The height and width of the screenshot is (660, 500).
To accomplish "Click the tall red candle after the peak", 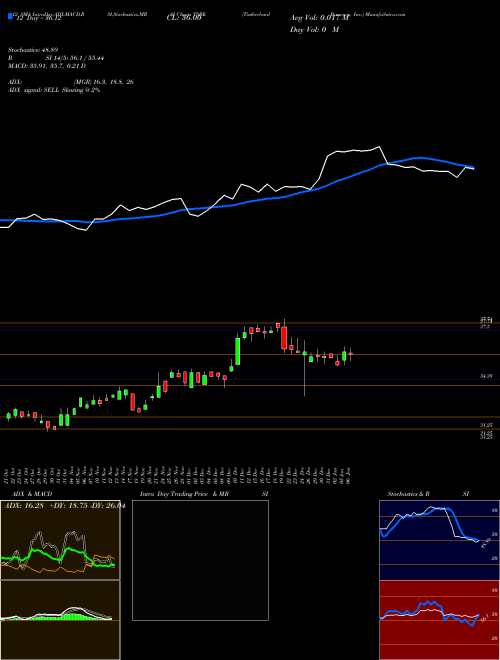I will [x=284, y=336].
